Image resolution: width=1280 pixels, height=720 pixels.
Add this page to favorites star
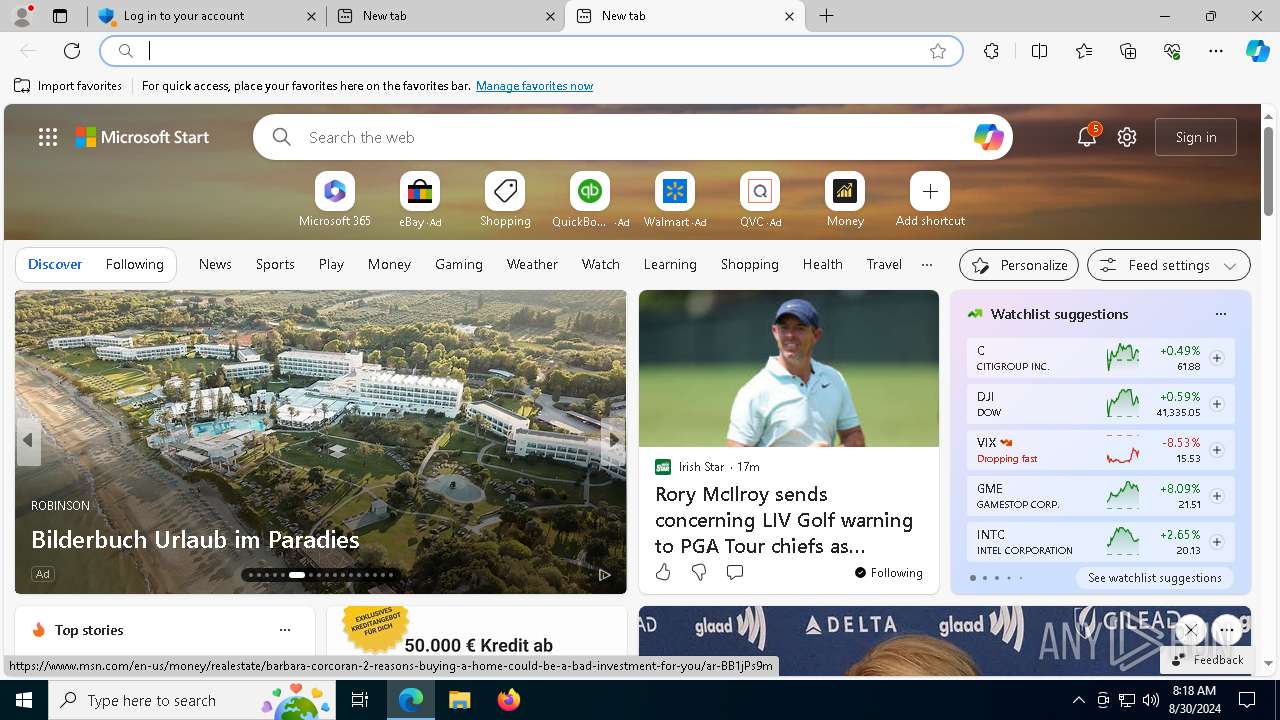(938, 51)
